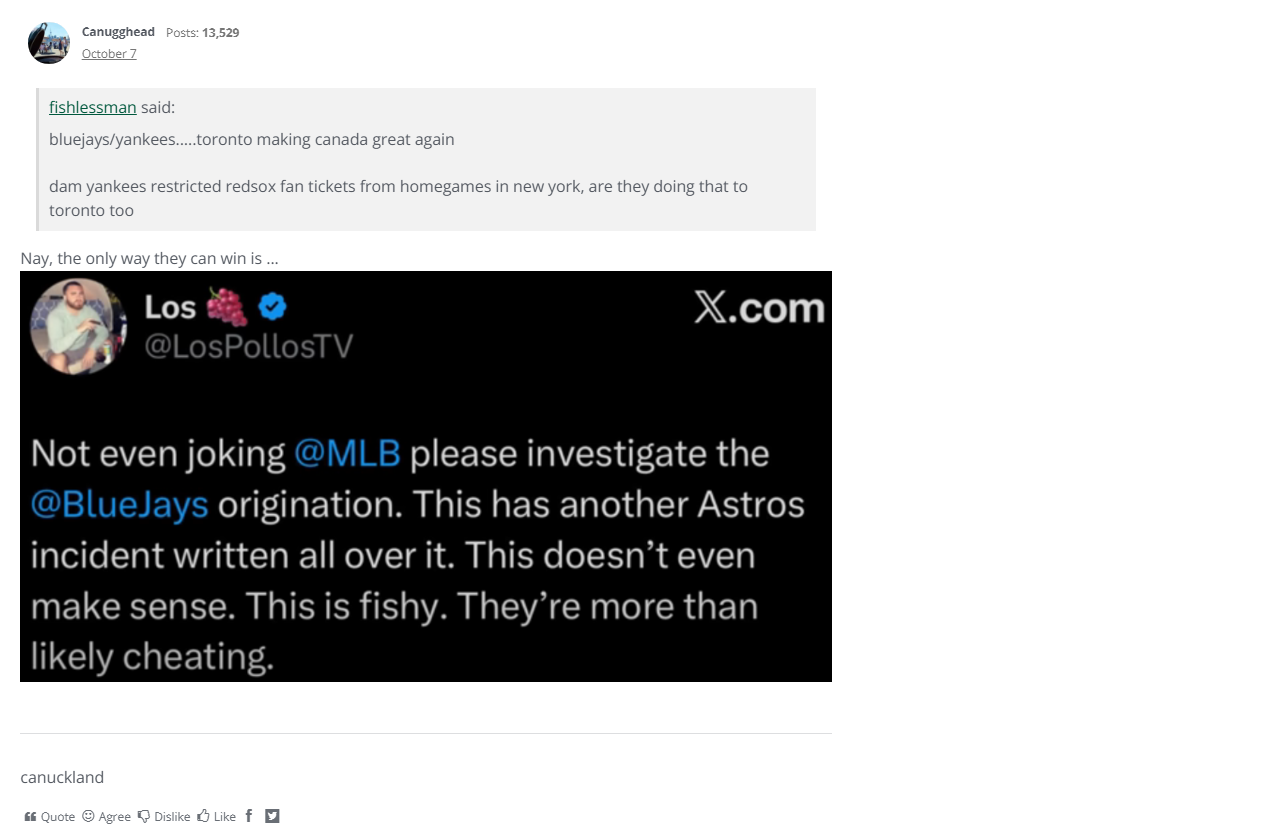Click the Posts count 13,529
The height and width of the screenshot is (828, 1283).
(220, 33)
